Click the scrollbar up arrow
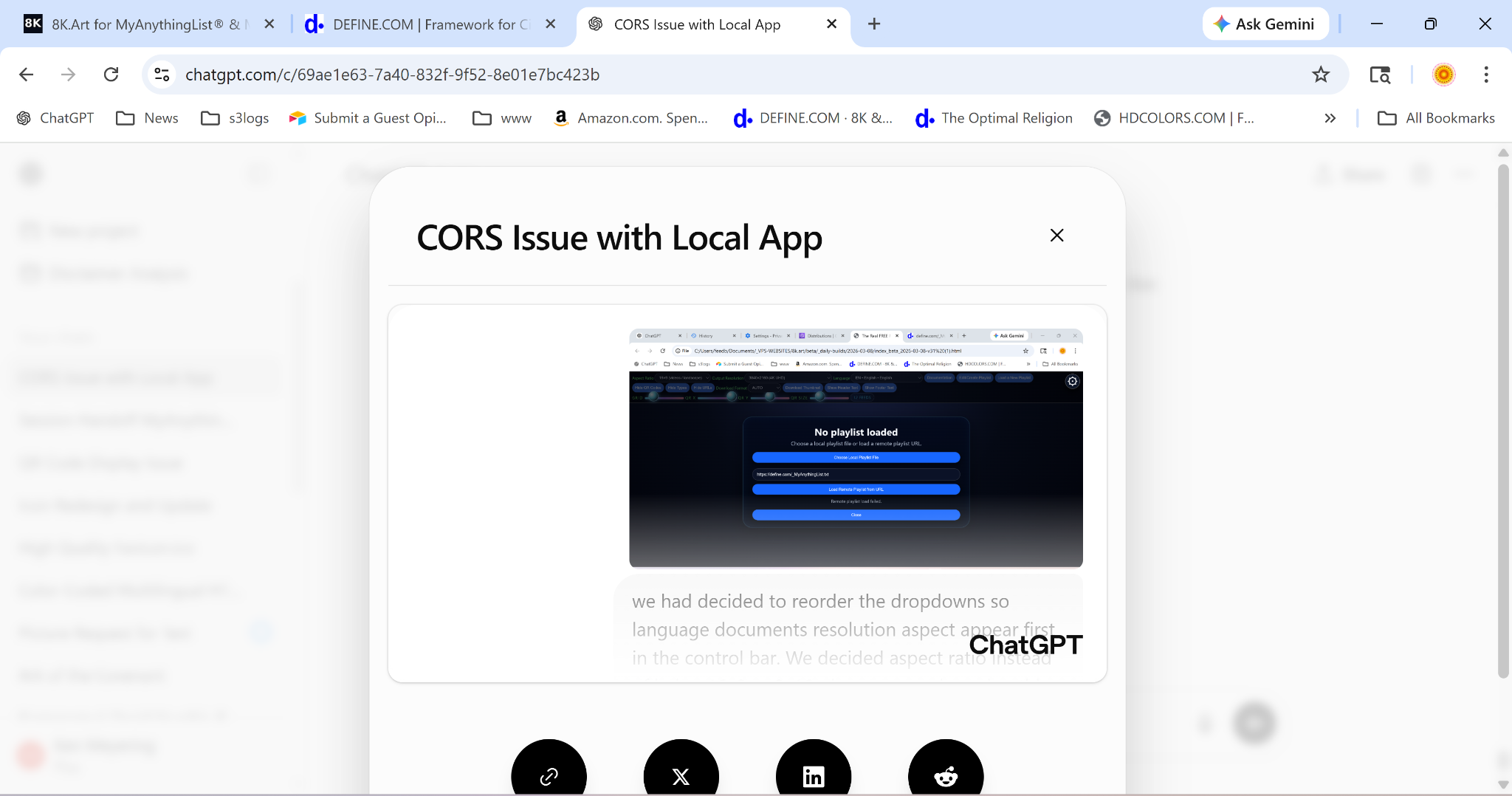 pyautogui.click(x=1503, y=153)
